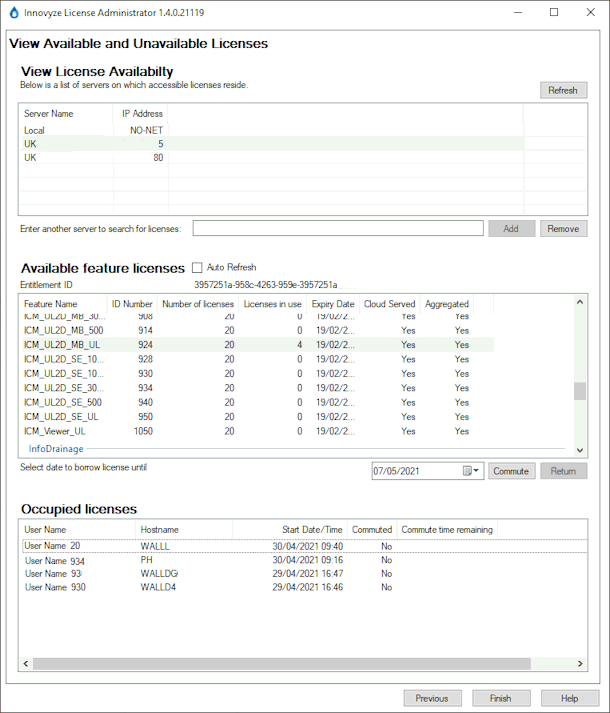Click the occupied licenses scroll right arrow
Screen dimensions: 610x713
580,664
